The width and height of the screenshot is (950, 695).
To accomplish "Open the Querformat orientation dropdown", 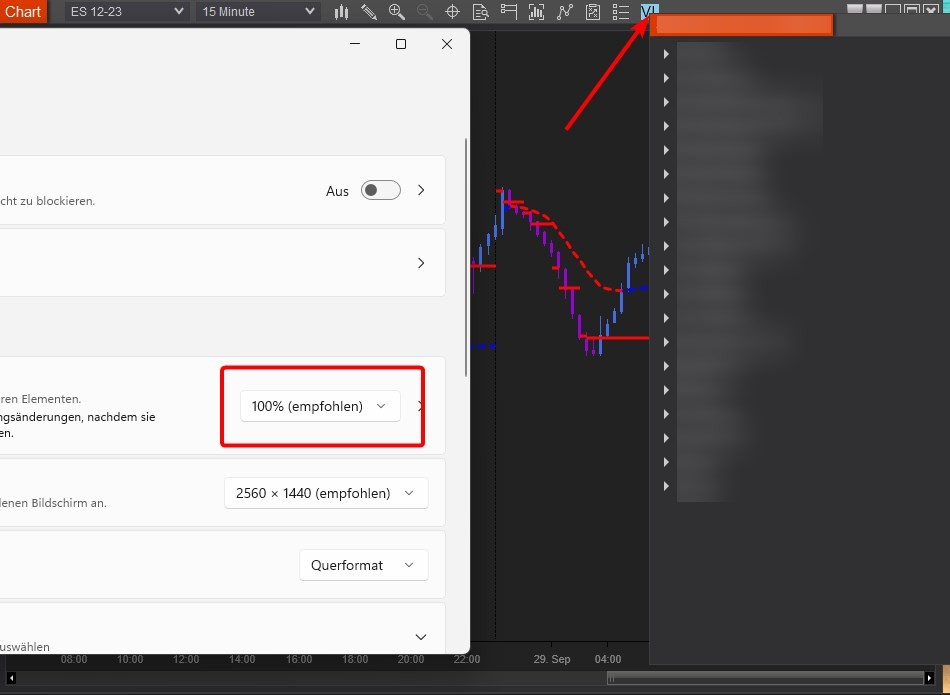I will click(364, 565).
